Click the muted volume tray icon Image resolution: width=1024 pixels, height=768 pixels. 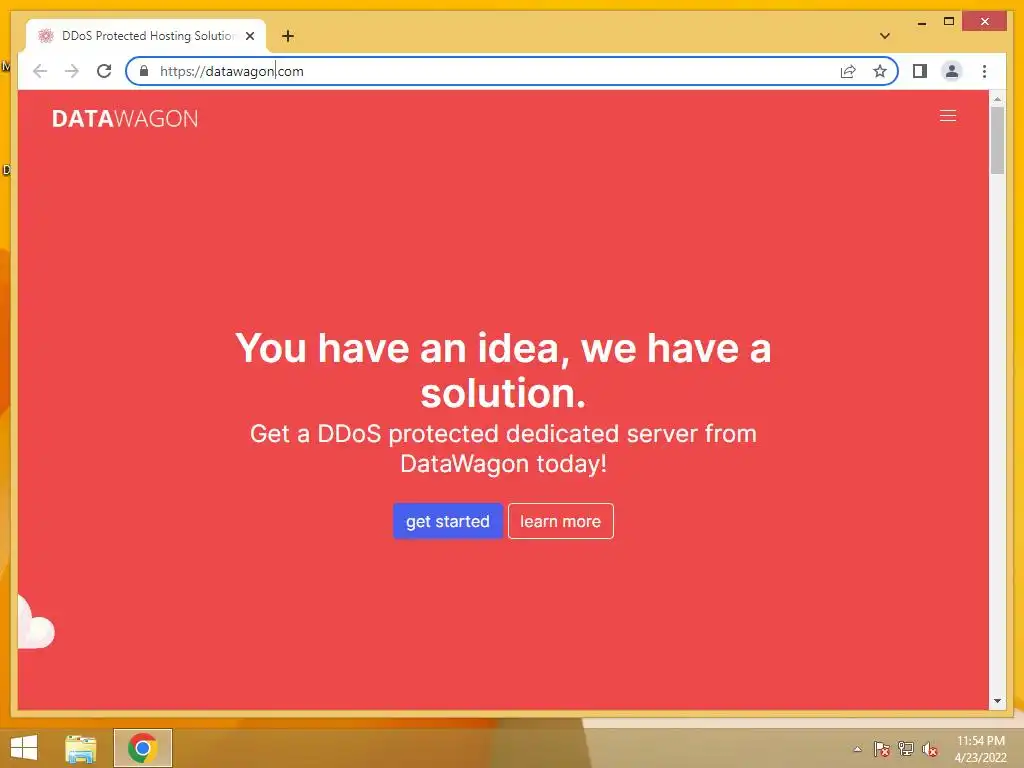(930, 749)
